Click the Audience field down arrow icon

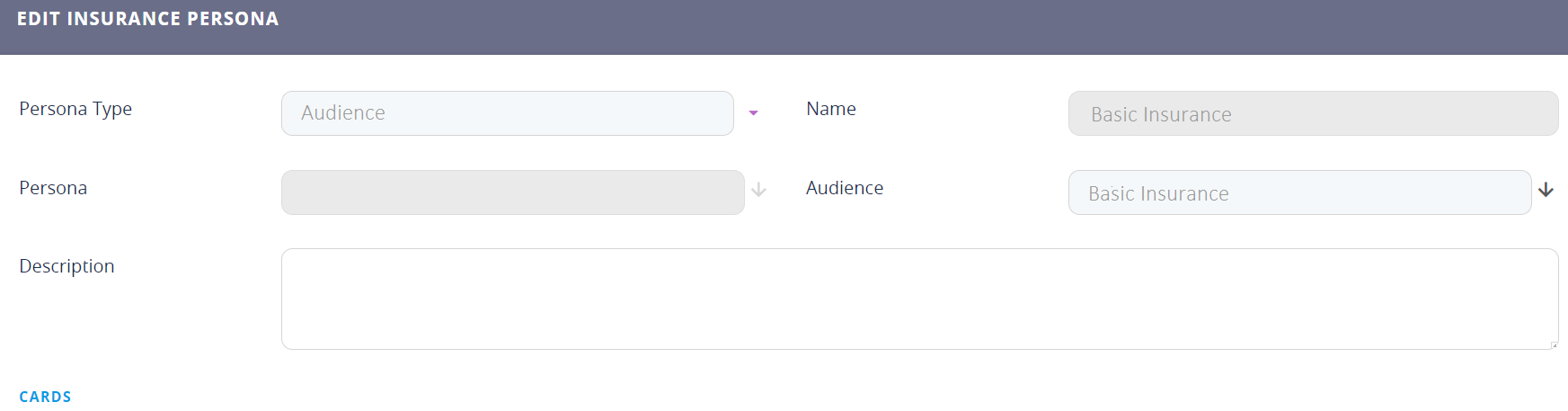point(1546,190)
